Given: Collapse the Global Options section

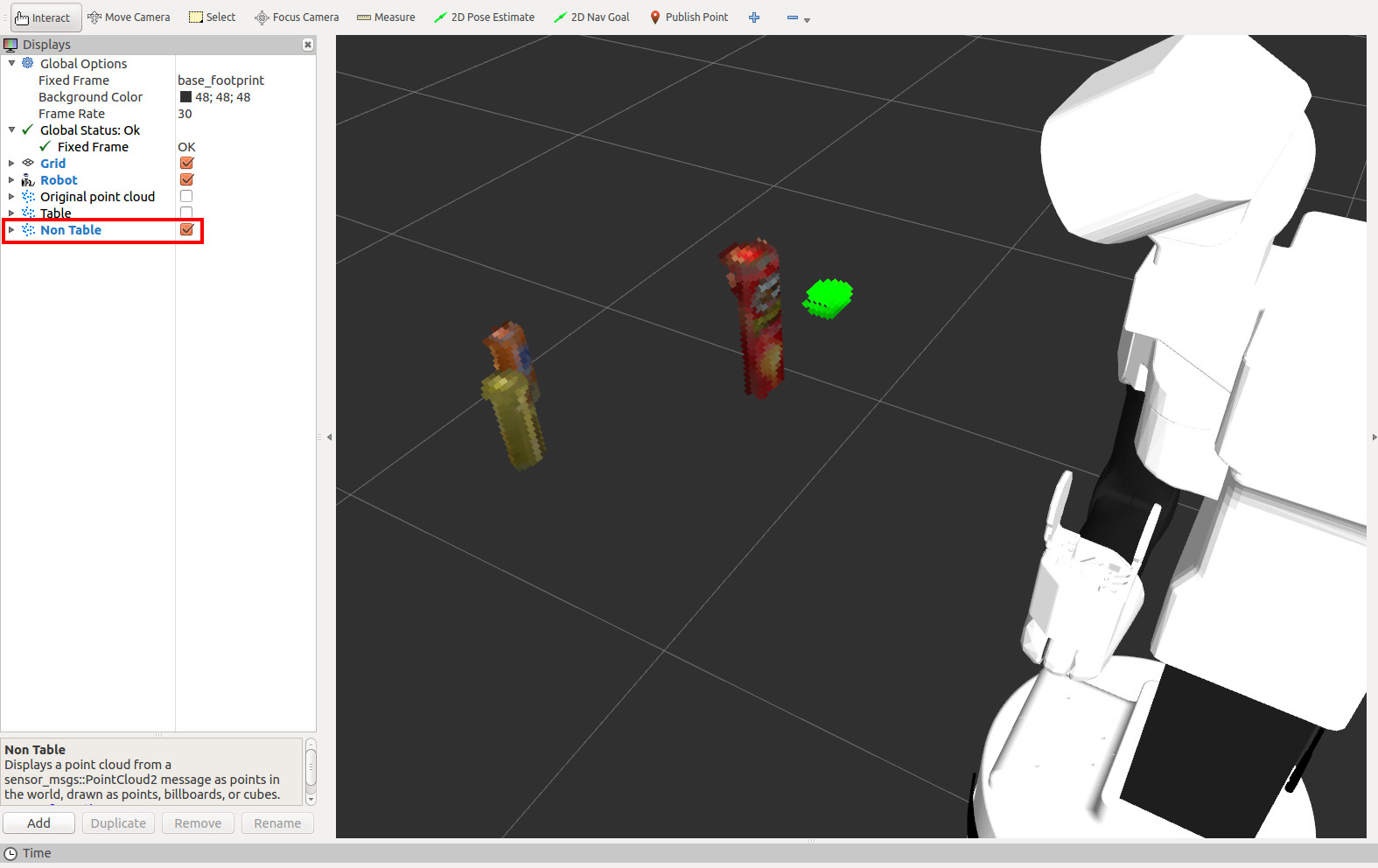Looking at the screenshot, I should pos(11,64).
